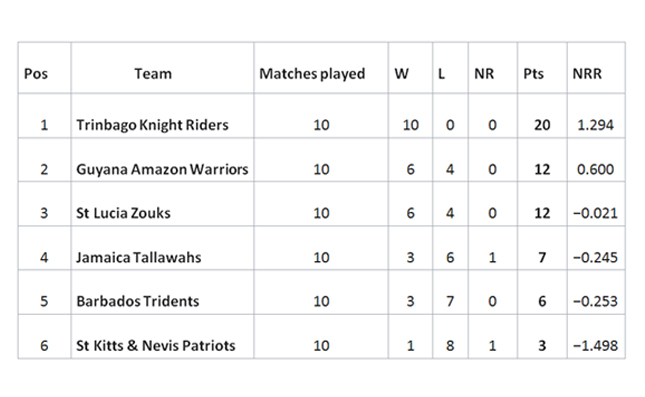Select the 1.294 NRR value
Screen dimensions: 645x397
596,125
